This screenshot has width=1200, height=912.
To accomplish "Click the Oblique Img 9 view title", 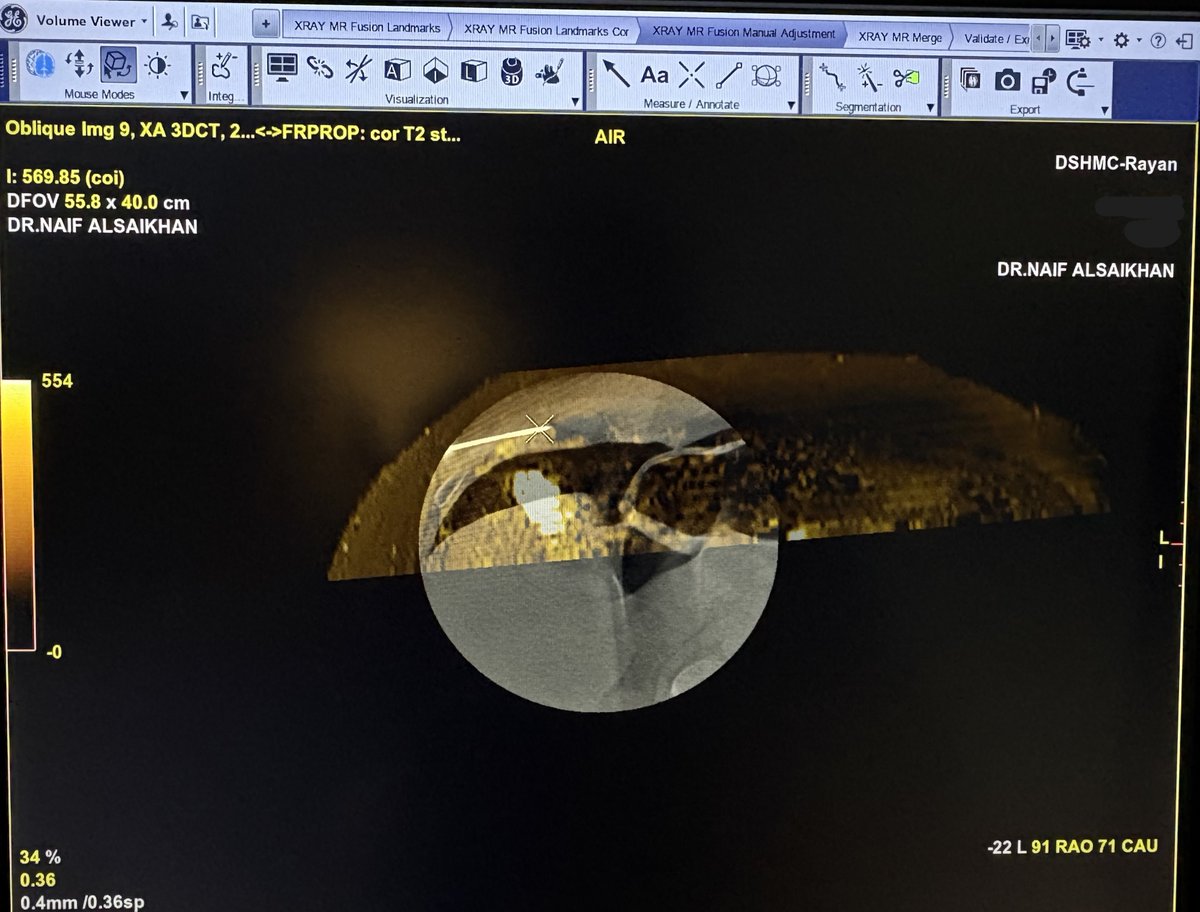I will click(x=235, y=131).
